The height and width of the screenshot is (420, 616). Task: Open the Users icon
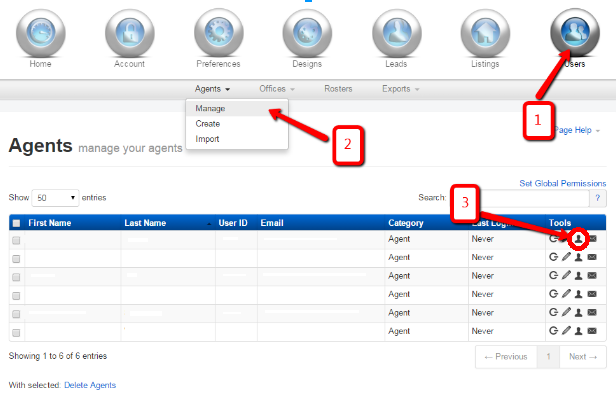pyautogui.click(x=575, y=33)
